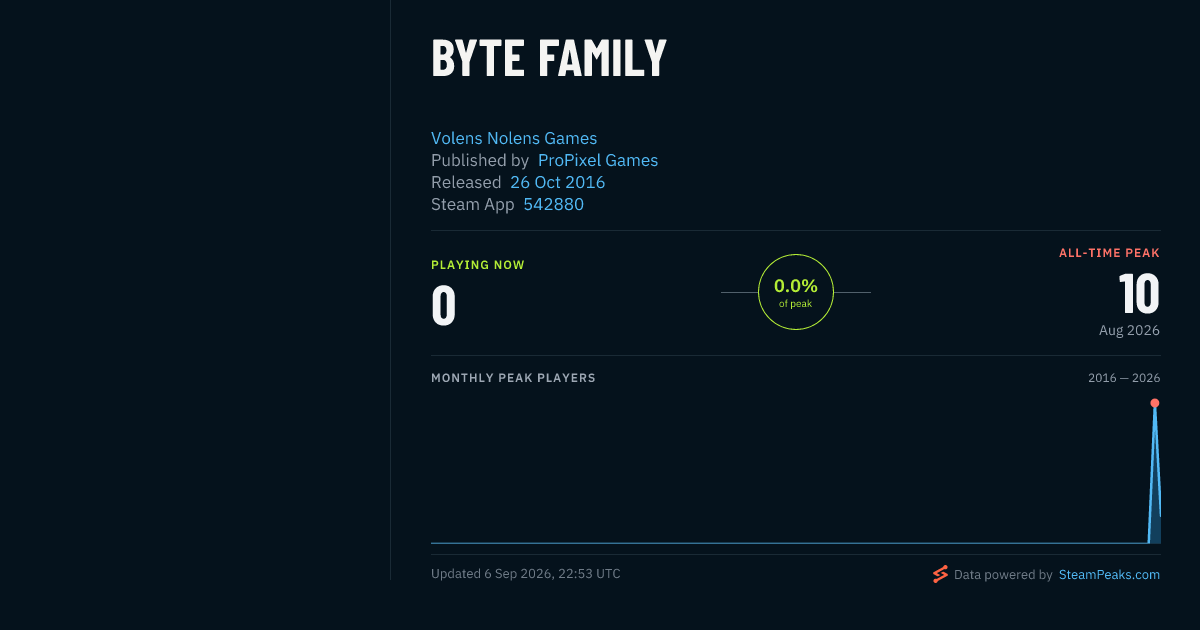Screen dimensions: 1200x630
Task: Select the BYTE FAMILY title heading
Action: [549, 58]
